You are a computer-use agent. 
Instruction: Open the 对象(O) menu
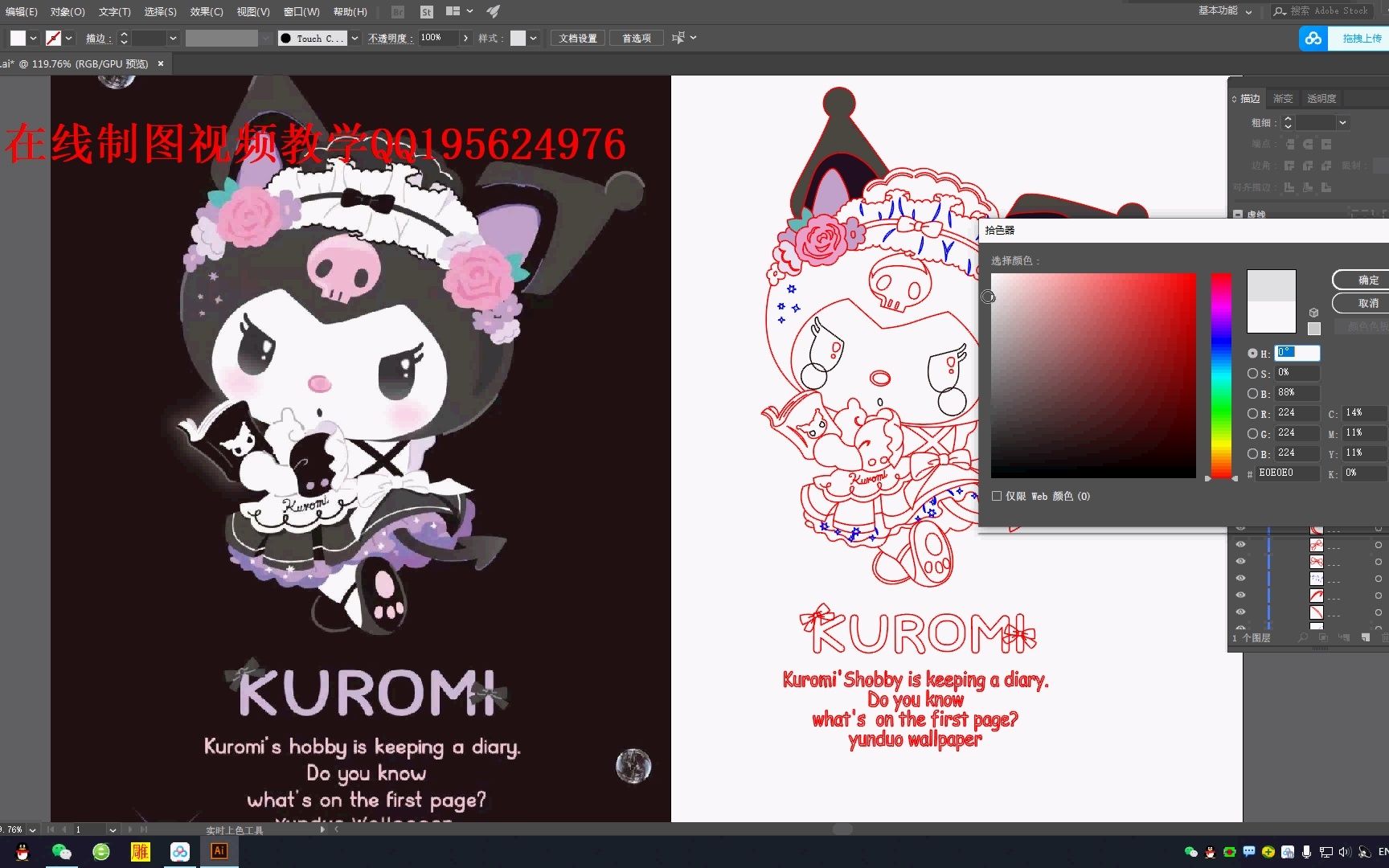(x=68, y=12)
